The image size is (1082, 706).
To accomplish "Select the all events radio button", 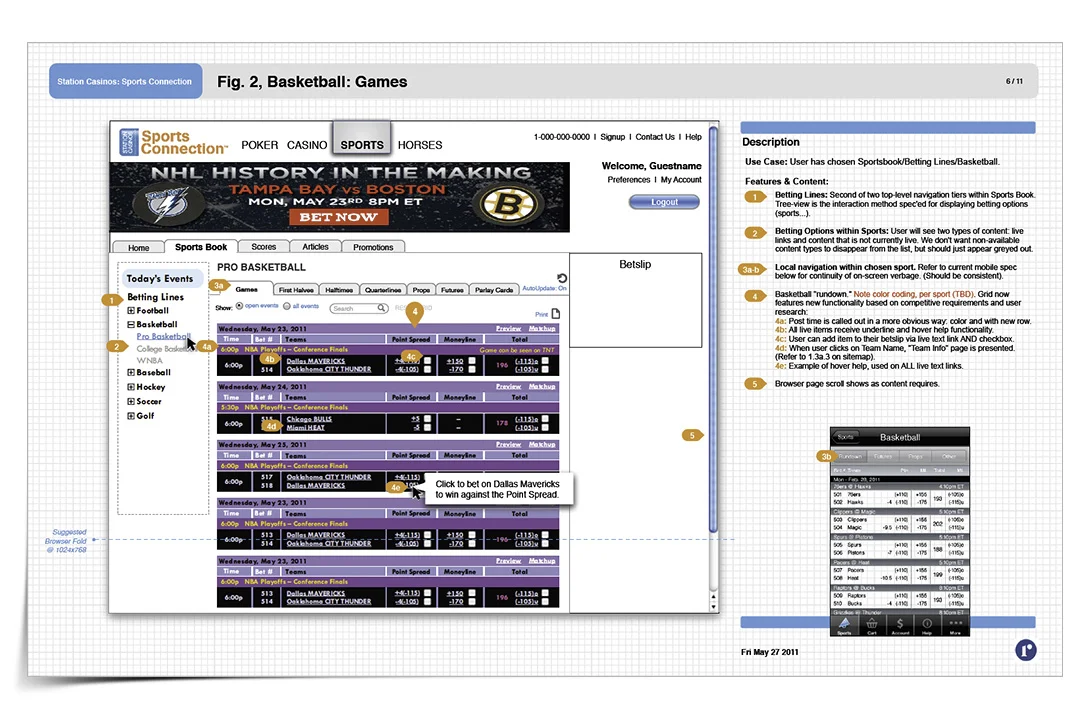I will (286, 306).
